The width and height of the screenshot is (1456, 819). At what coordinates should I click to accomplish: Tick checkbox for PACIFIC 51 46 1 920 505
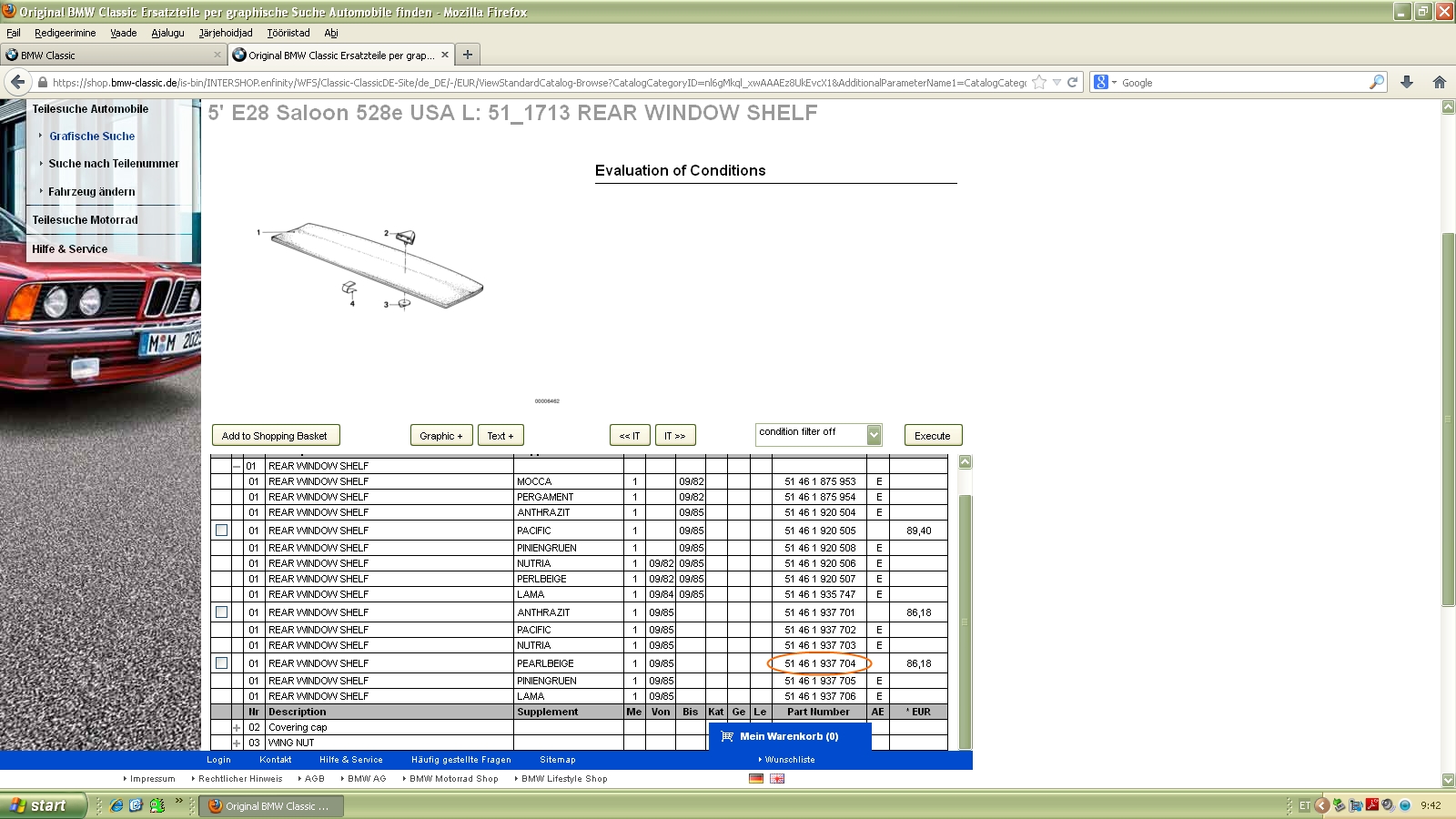pos(221,531)
